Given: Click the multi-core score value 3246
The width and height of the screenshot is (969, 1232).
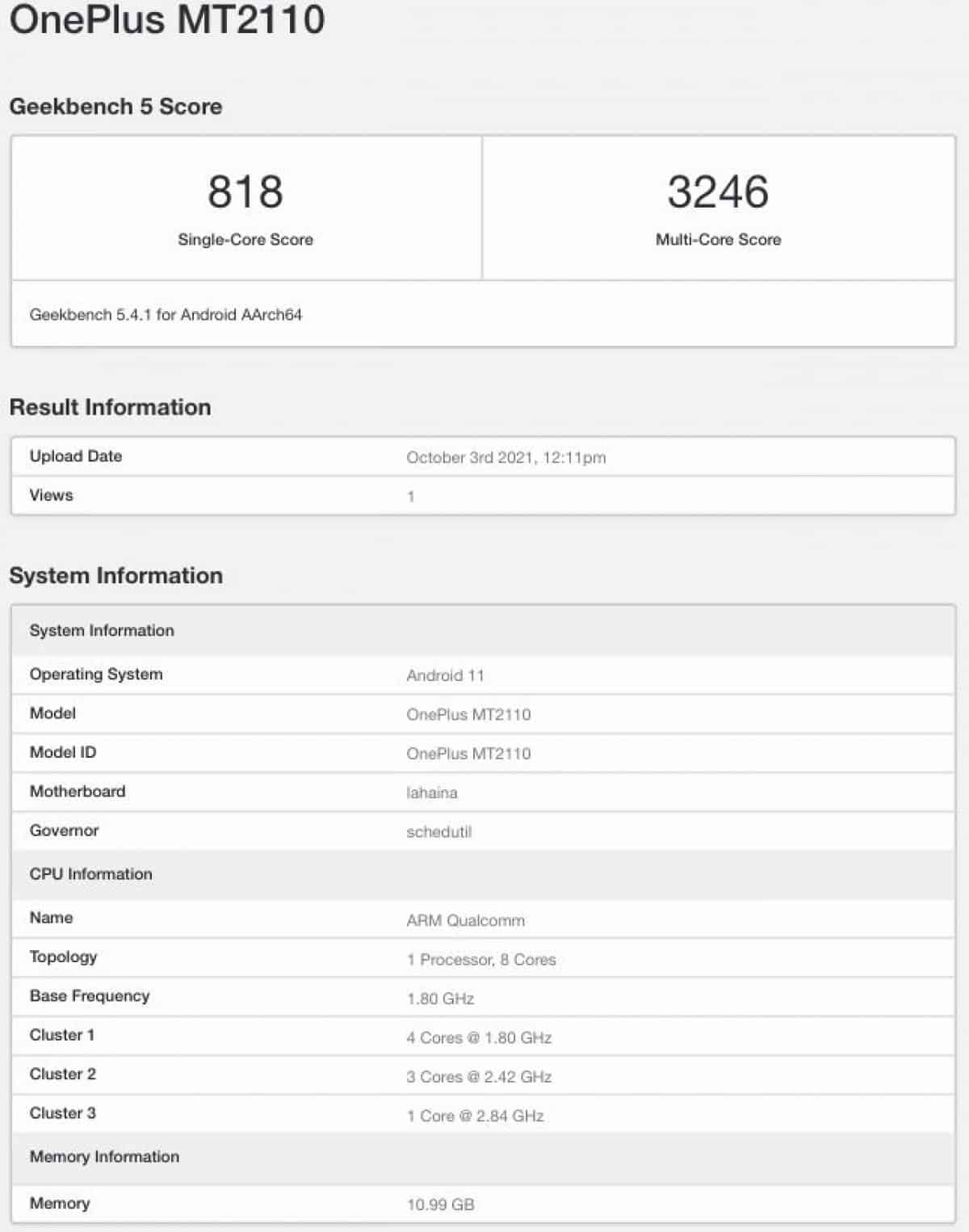Looking at the screenshot, I should coord(718,191).
